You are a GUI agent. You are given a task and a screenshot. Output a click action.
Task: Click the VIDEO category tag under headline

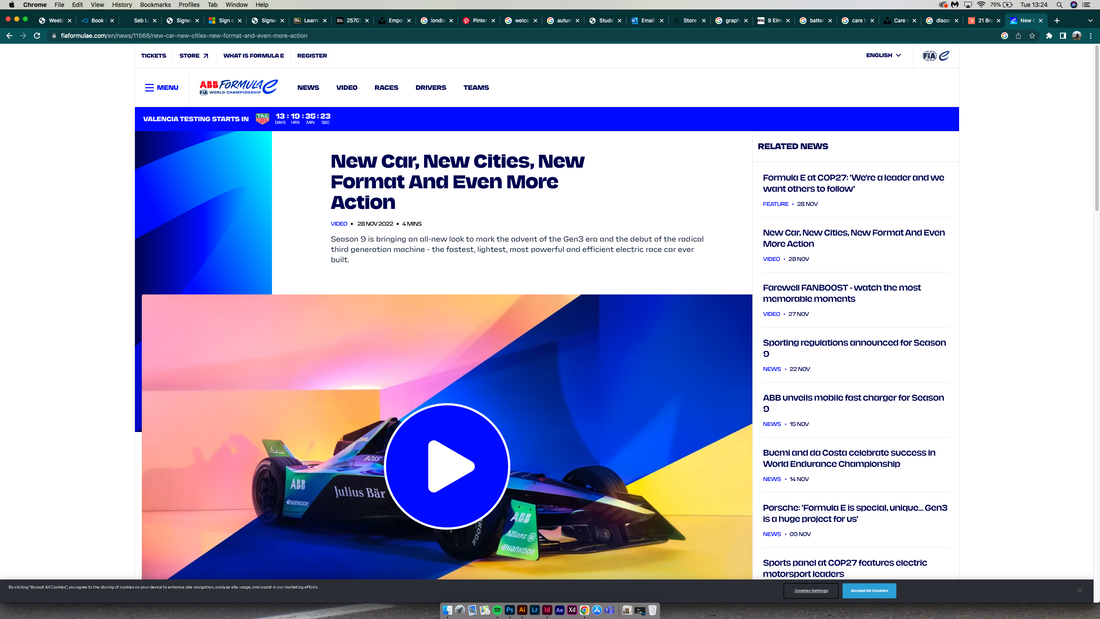(x=339, y=224)
